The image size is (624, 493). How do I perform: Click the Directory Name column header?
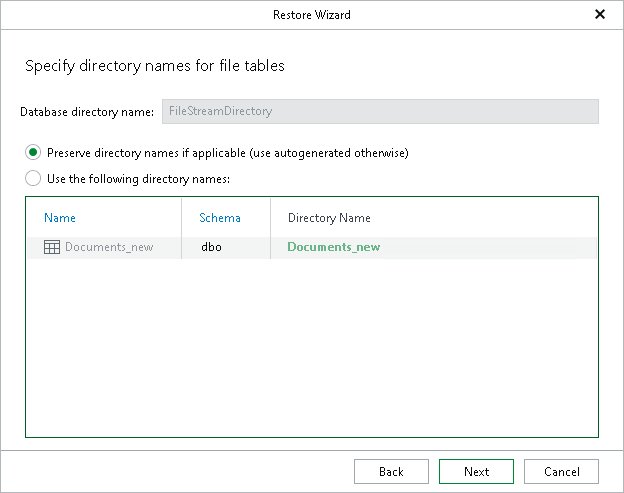click(329, 218)
